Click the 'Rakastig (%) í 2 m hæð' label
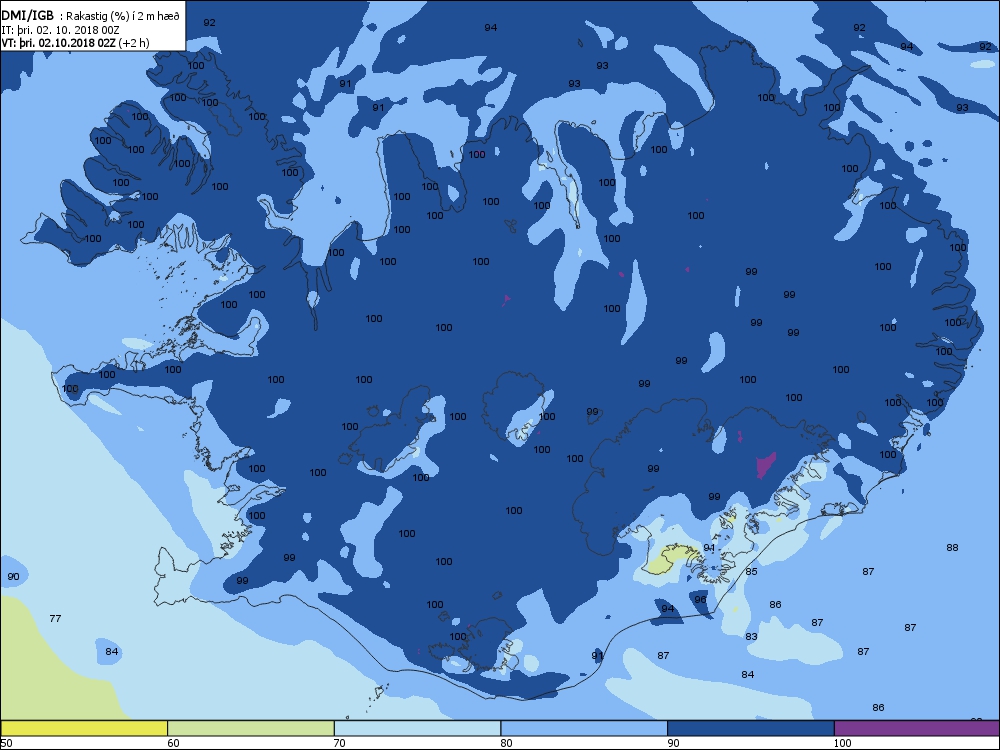The width and height of the screenshot is (1000, 750). (x=122, y=17)
